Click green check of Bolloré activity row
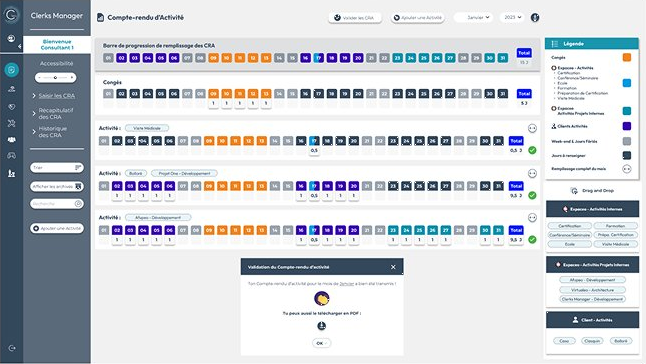Viewport: 646px width, 364px height. [x=532, y=196]
